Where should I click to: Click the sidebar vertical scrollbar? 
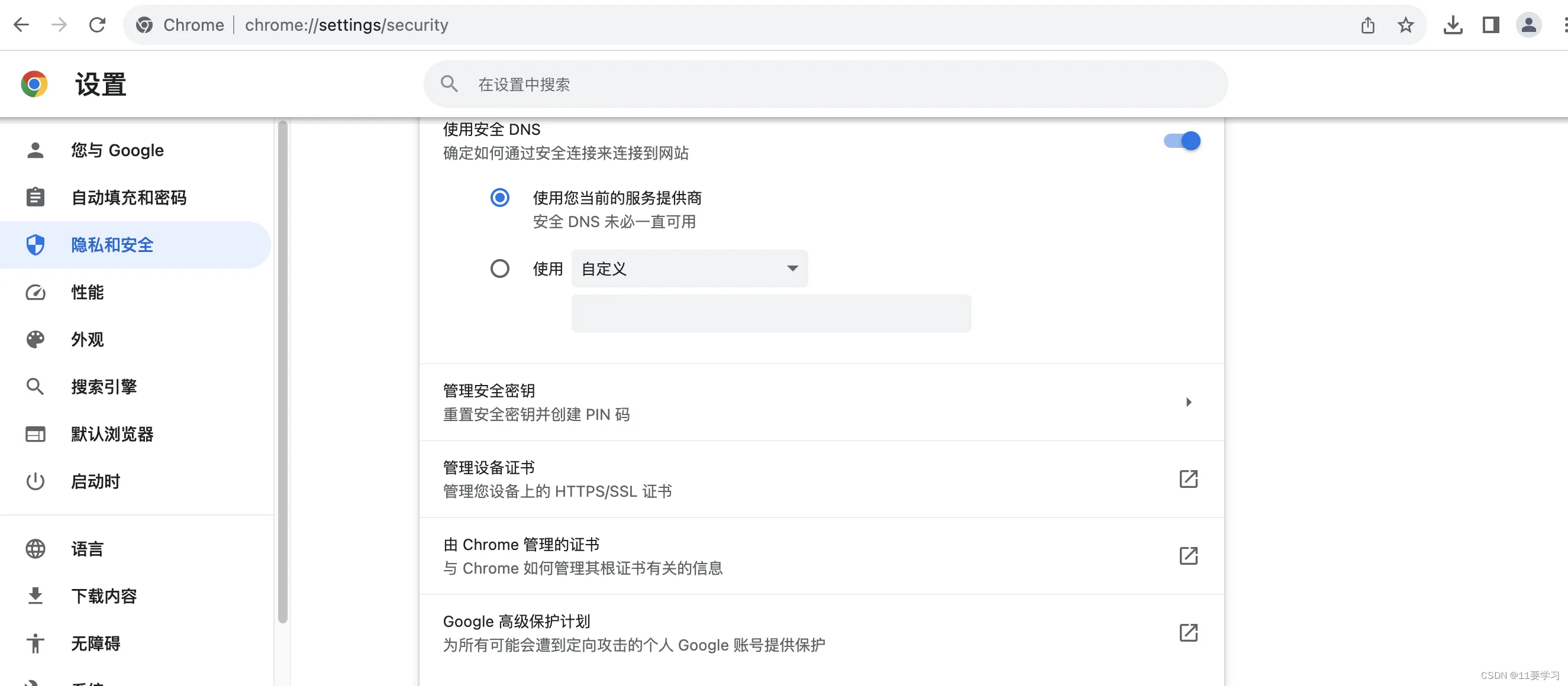[x=282, y=371]
